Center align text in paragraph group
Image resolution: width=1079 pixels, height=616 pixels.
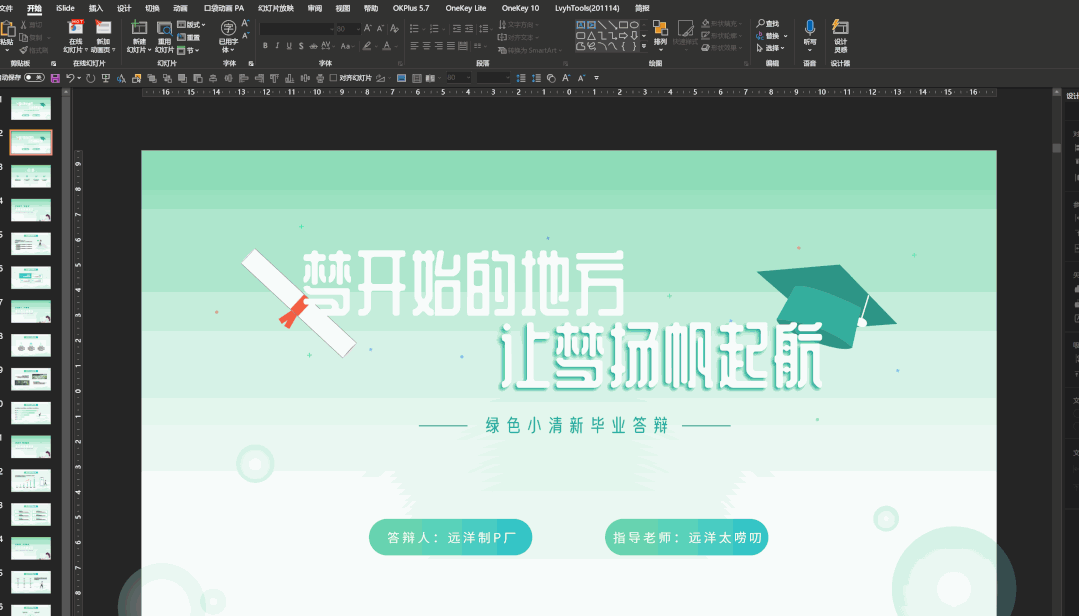pos(427,46)
